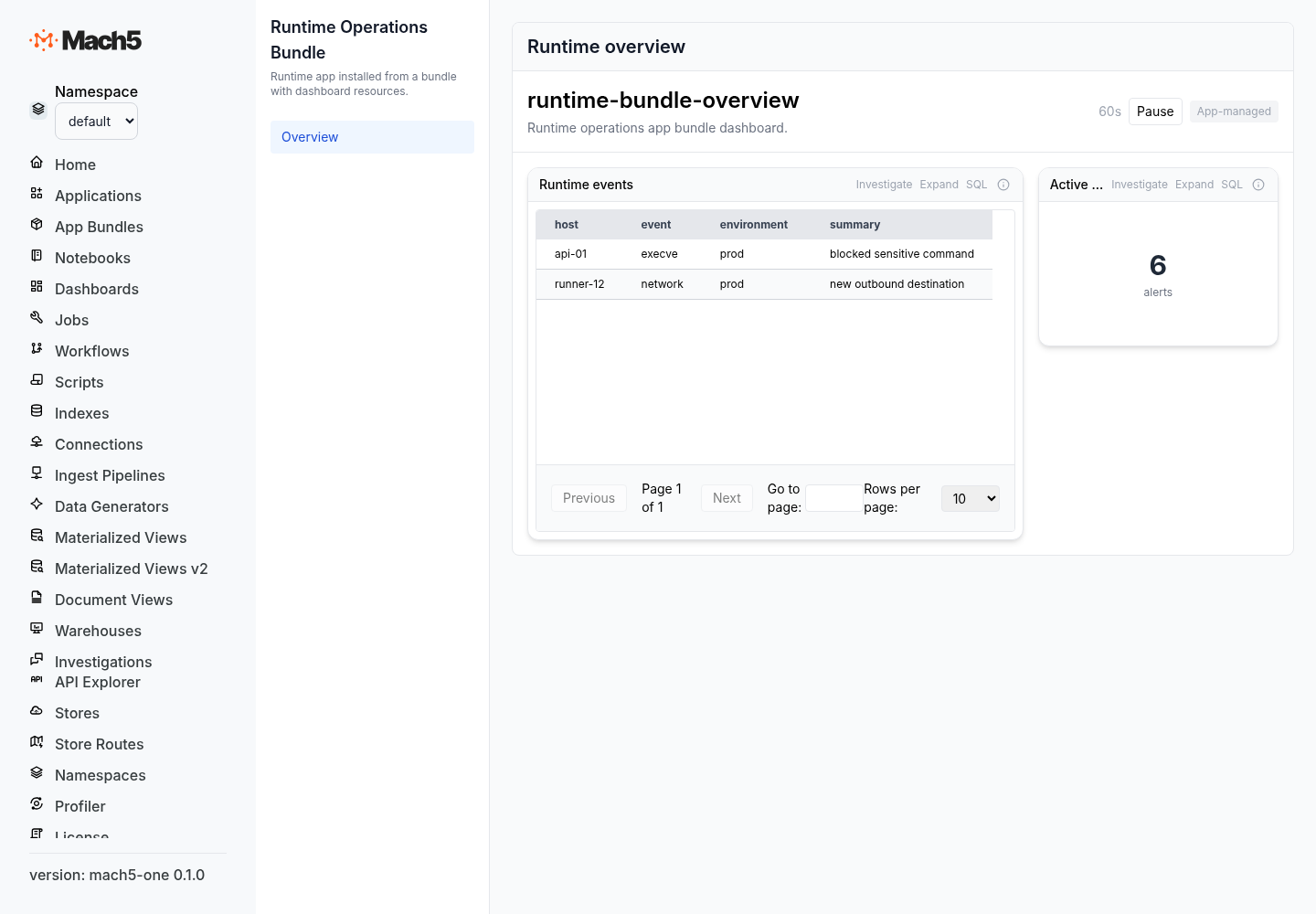Click the Namespaces layers icon
The height and width of the screenshot is (914, 1316).
pyautogui.click(x=37, y=773)
